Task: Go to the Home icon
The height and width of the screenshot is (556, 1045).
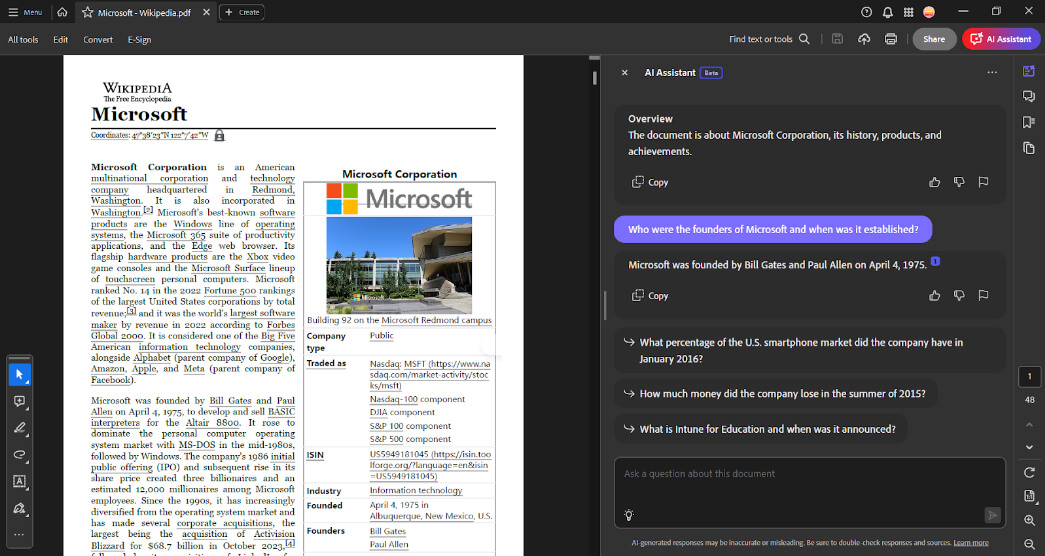Action: point(62,12)
